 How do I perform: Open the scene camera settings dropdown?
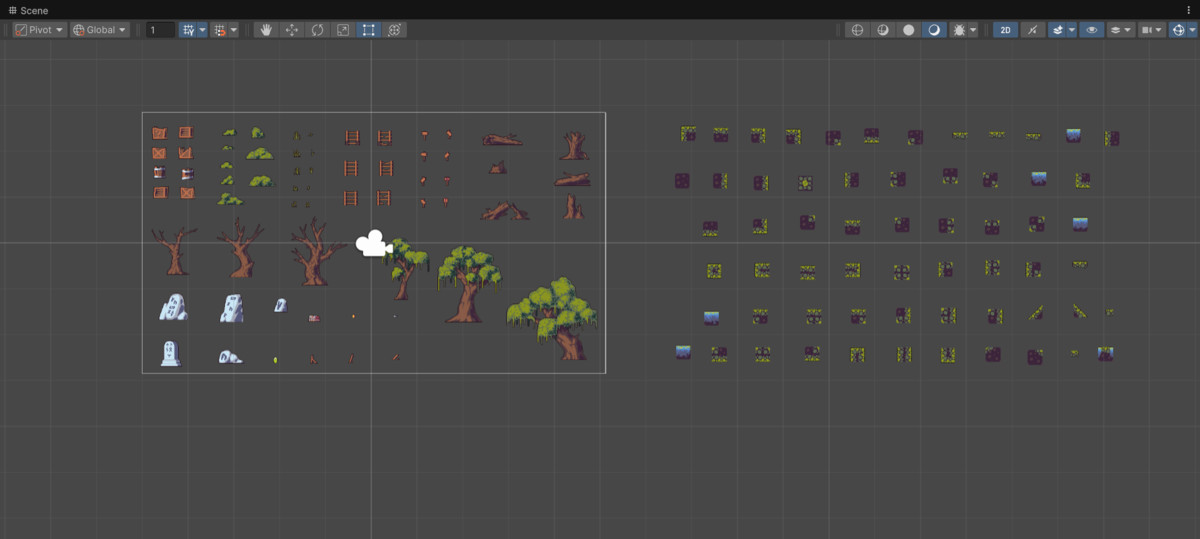(x=1150, y=30)
